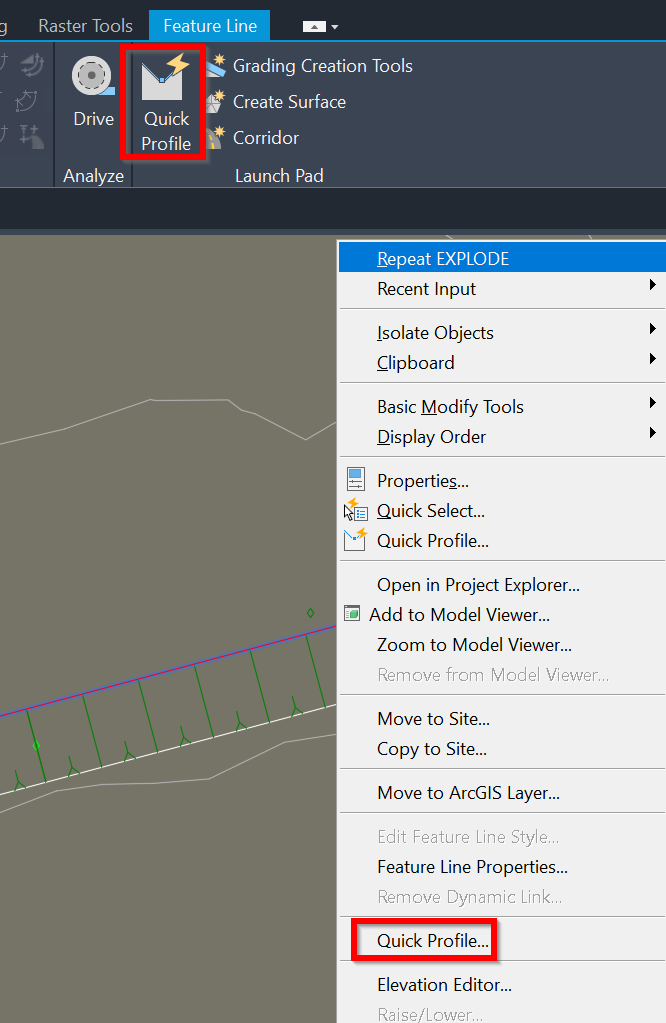
Task: Click the Launch Pad panel title
Action: pyautogui.click(x=279, y=176)
